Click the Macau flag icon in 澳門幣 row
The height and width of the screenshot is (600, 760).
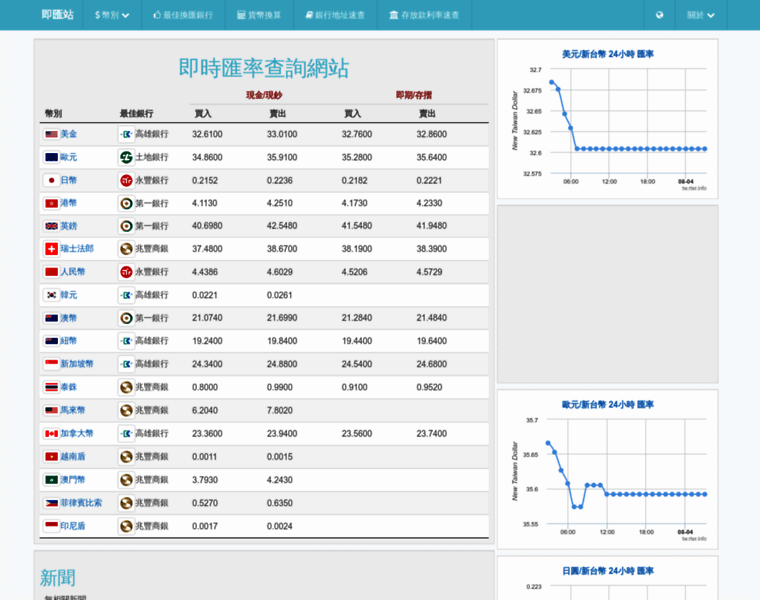tap(51, 480)
